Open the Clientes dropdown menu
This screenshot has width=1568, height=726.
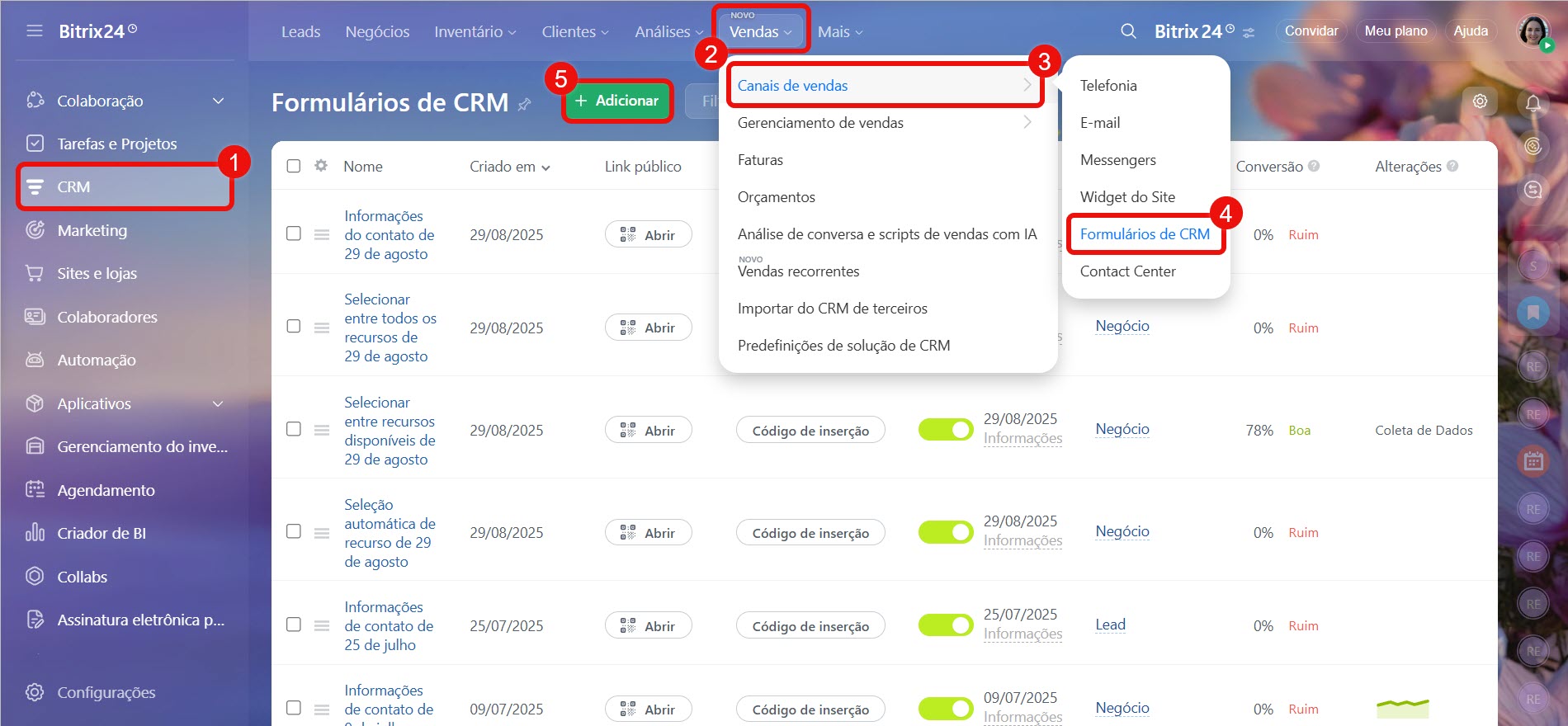pos(575,31)
